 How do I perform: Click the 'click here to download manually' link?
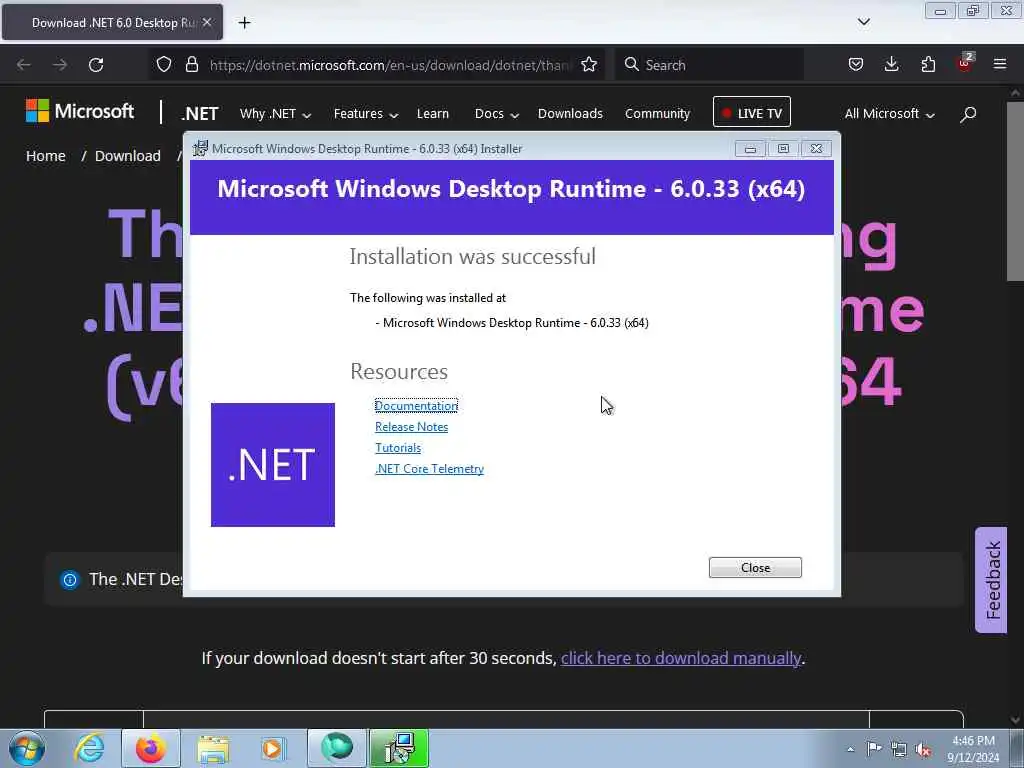tap(680, 658)
